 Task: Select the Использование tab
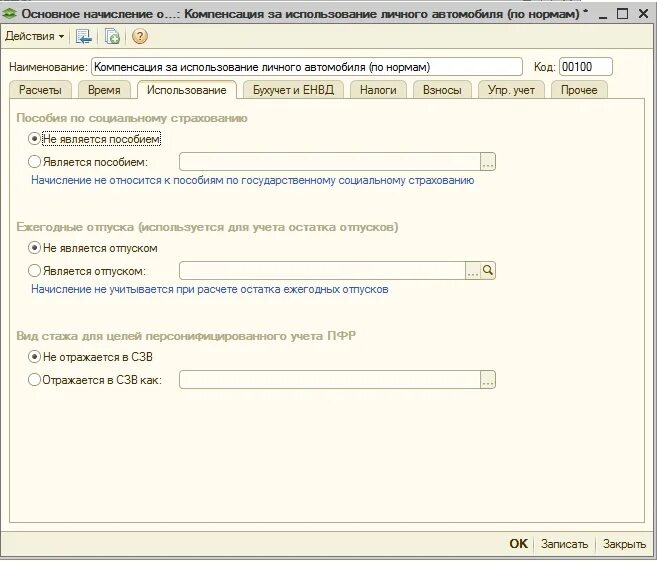tap(186, 90)
